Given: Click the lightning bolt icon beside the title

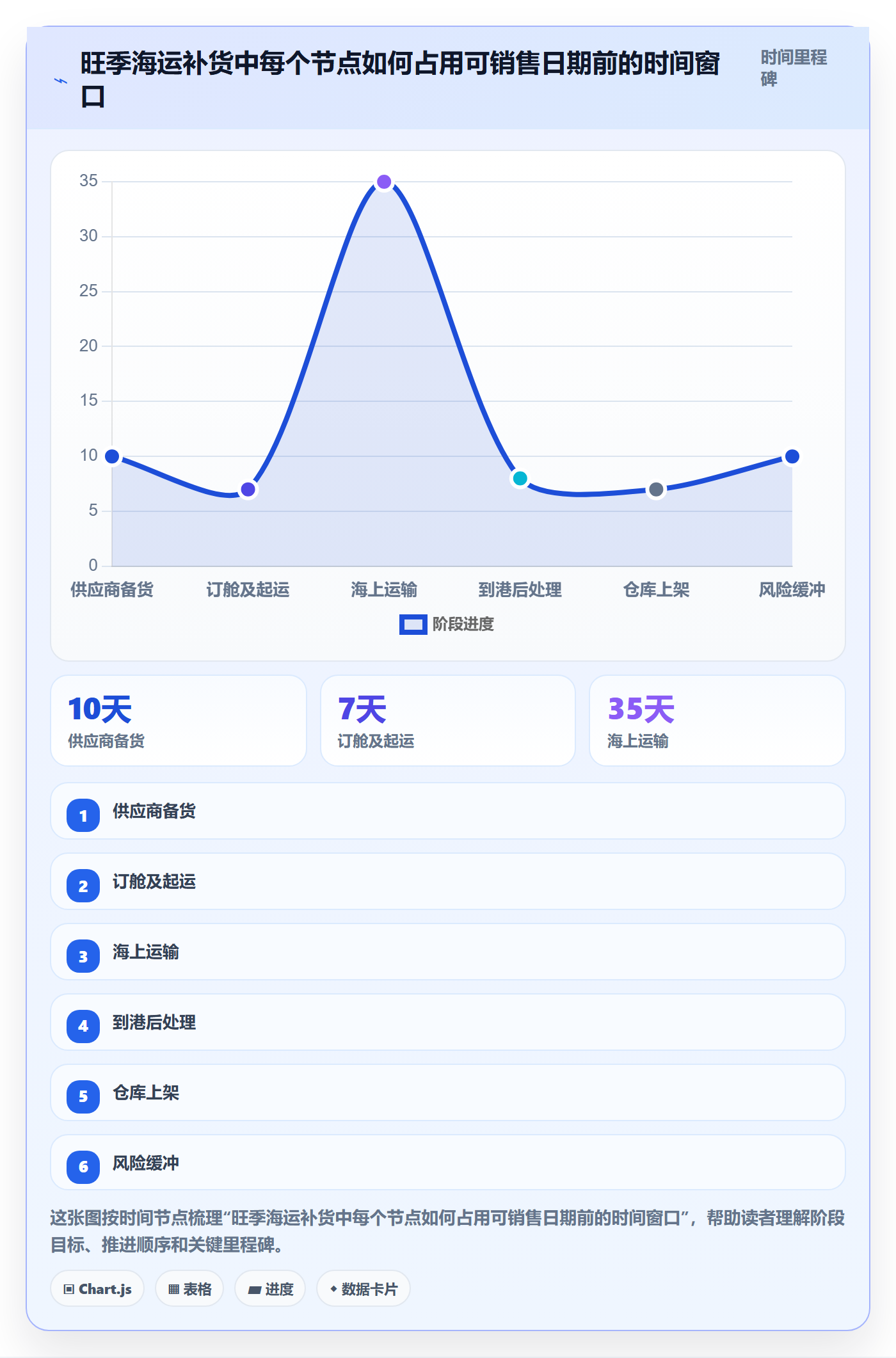Looking at the screenshot, I should (x=60, y=81).
